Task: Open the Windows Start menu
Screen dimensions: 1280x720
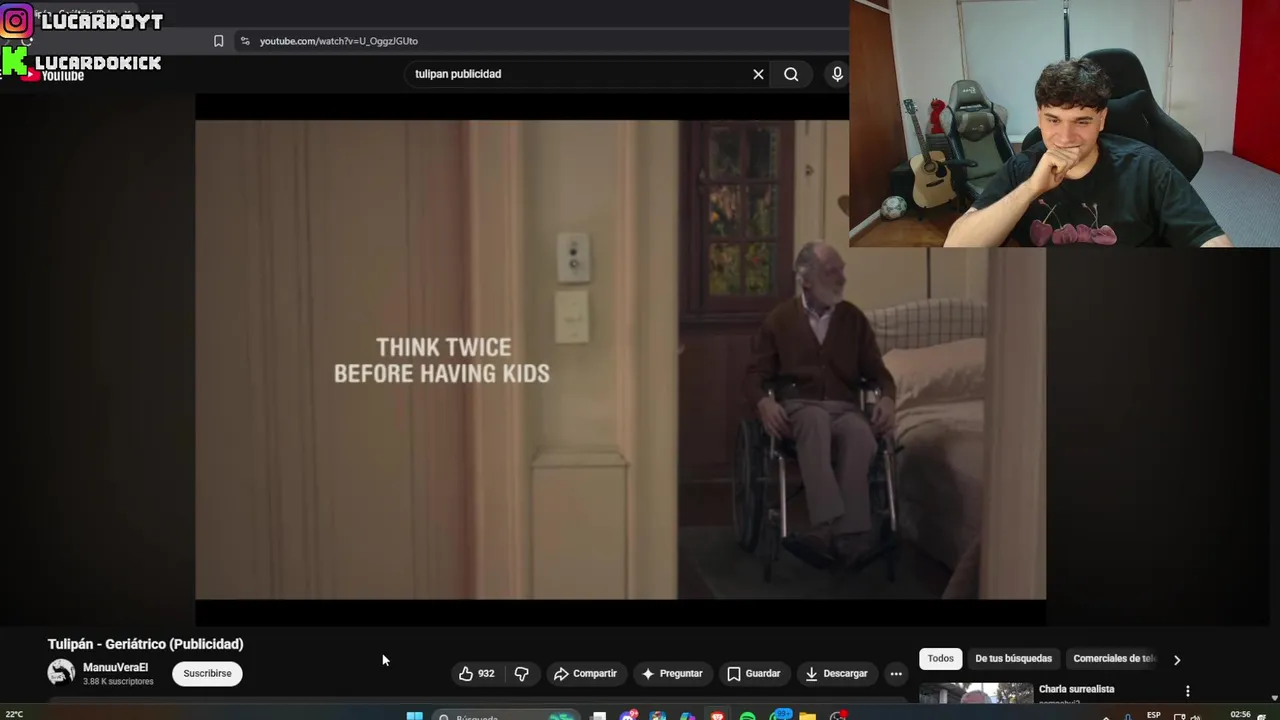Action: pyautogui.click(x=414, y=715)
